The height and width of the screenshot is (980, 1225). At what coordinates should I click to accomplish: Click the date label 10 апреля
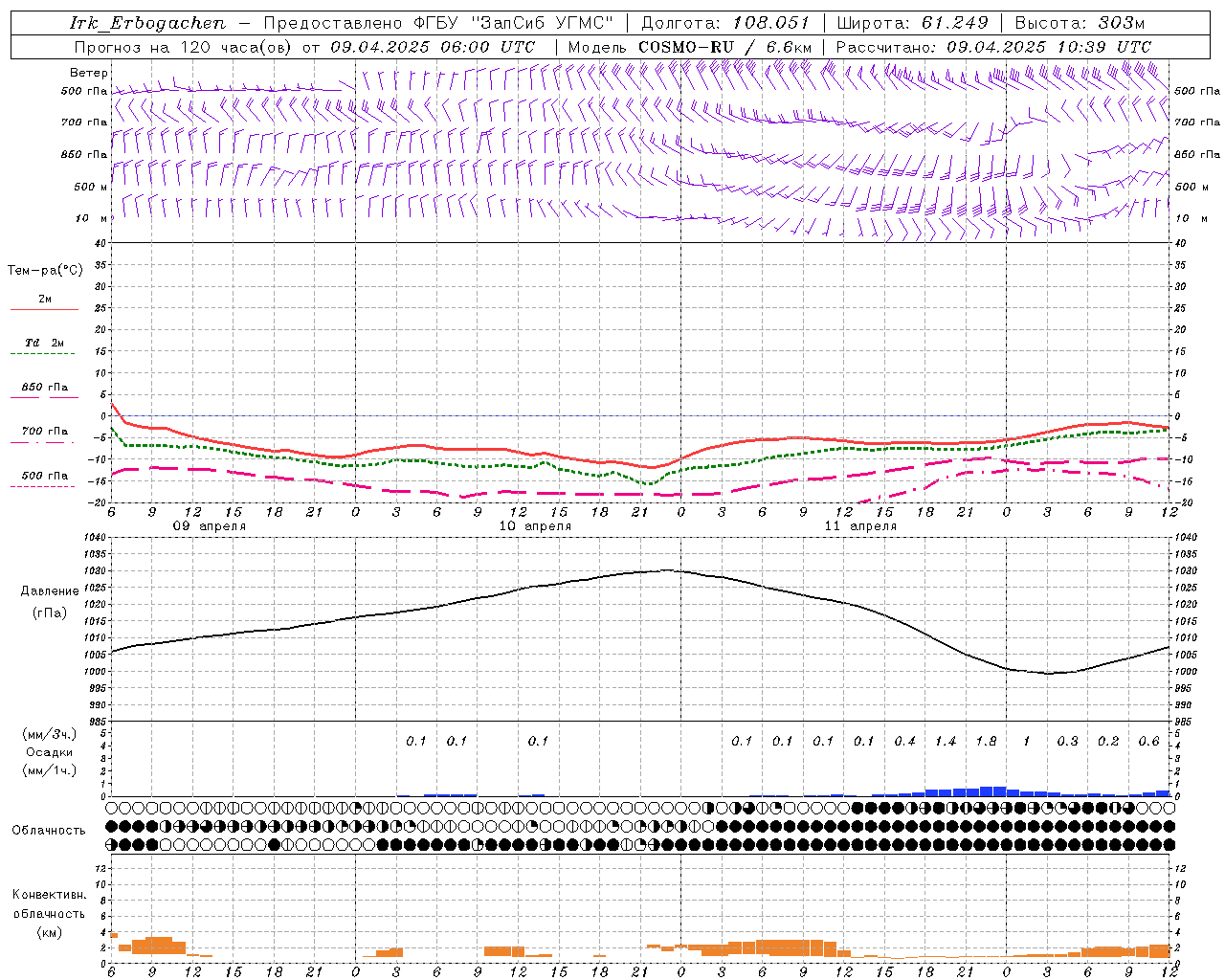point(535,526)
